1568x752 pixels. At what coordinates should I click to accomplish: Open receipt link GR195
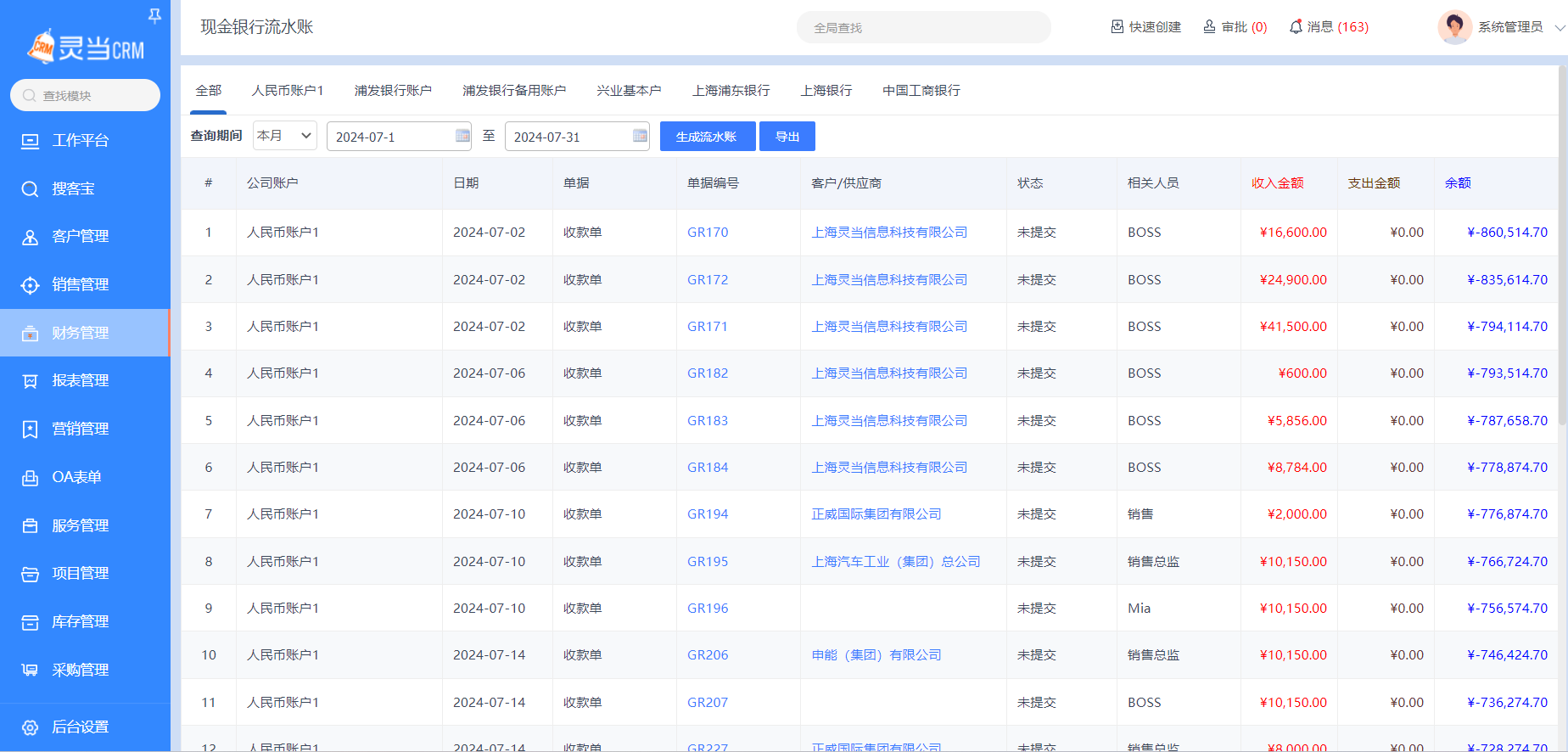(x=708, y=562)
